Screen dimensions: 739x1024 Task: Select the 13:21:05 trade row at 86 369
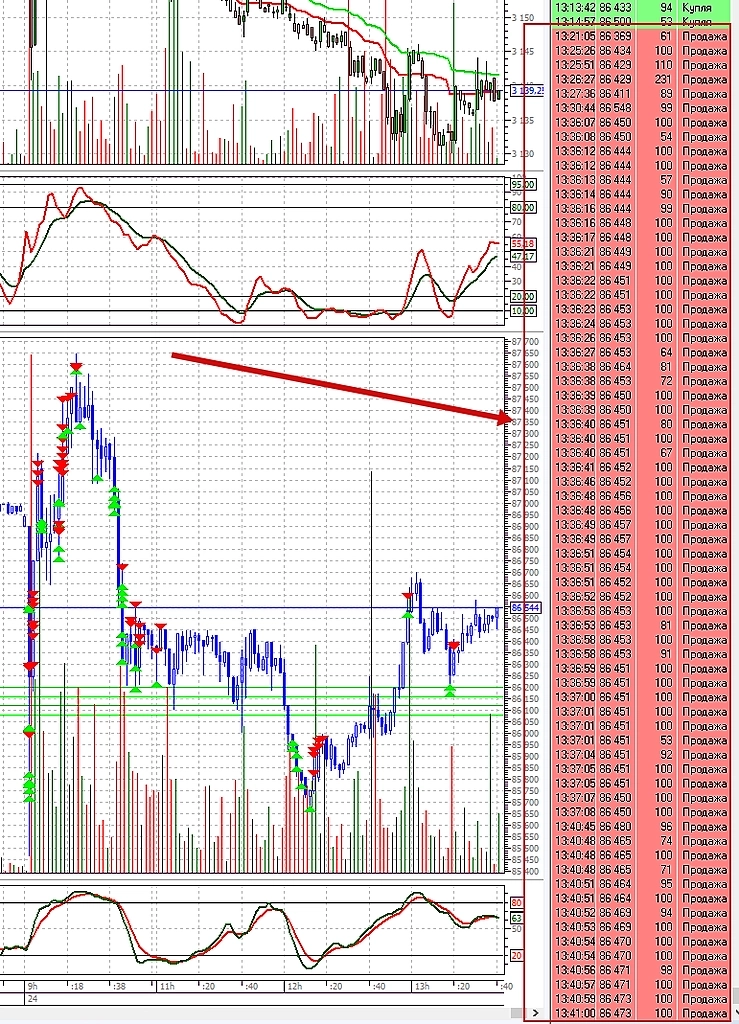(x=640, y=35)
